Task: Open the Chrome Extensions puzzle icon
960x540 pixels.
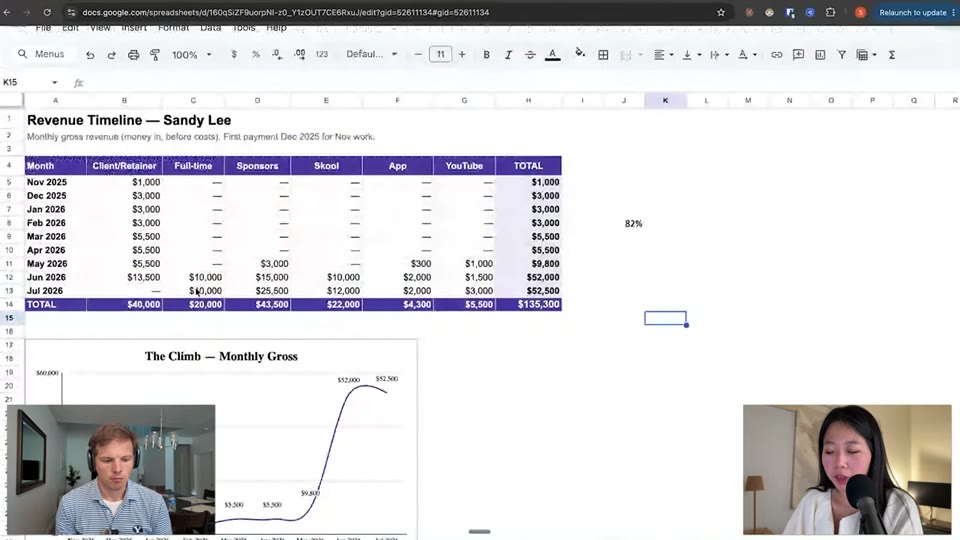Action: click(x=830, y=12)
